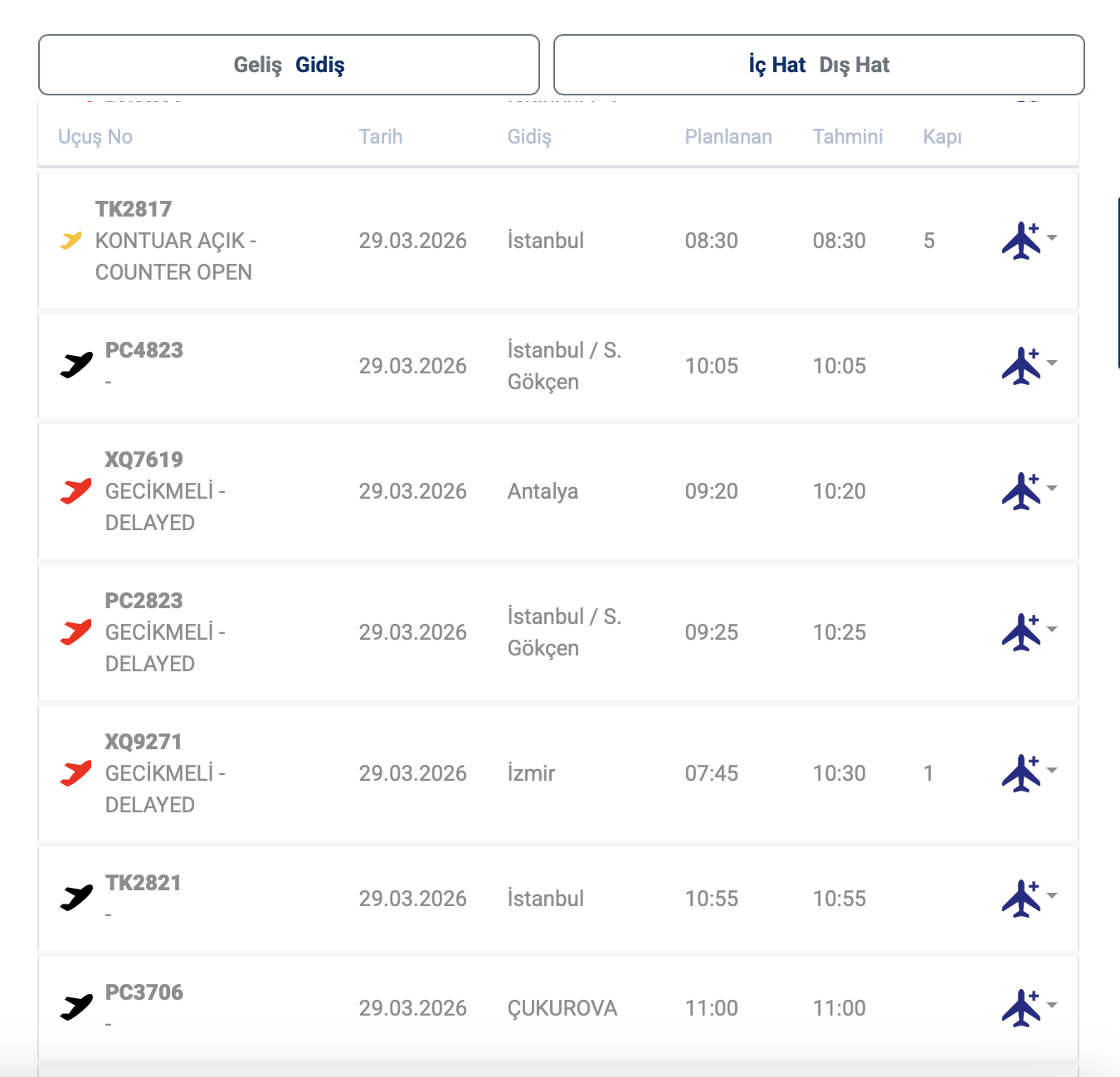The width and height of the screenshot is (1120, 1077).
Task: Click the Uçuş No column header
Action: 95,137
